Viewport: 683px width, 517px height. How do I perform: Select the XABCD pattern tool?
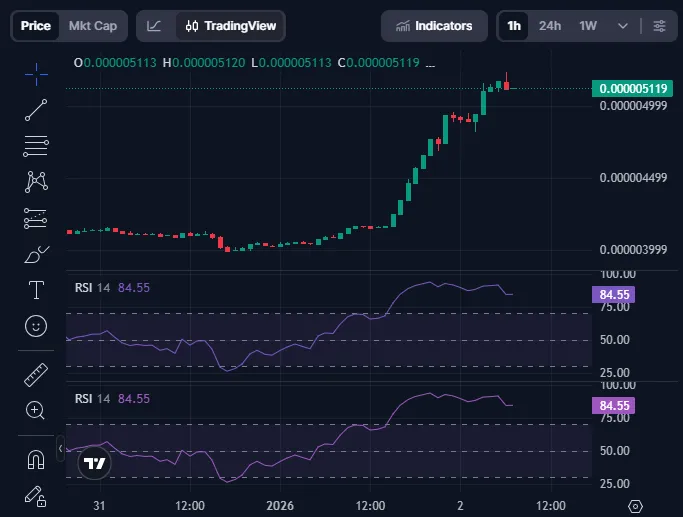point(36,182)
